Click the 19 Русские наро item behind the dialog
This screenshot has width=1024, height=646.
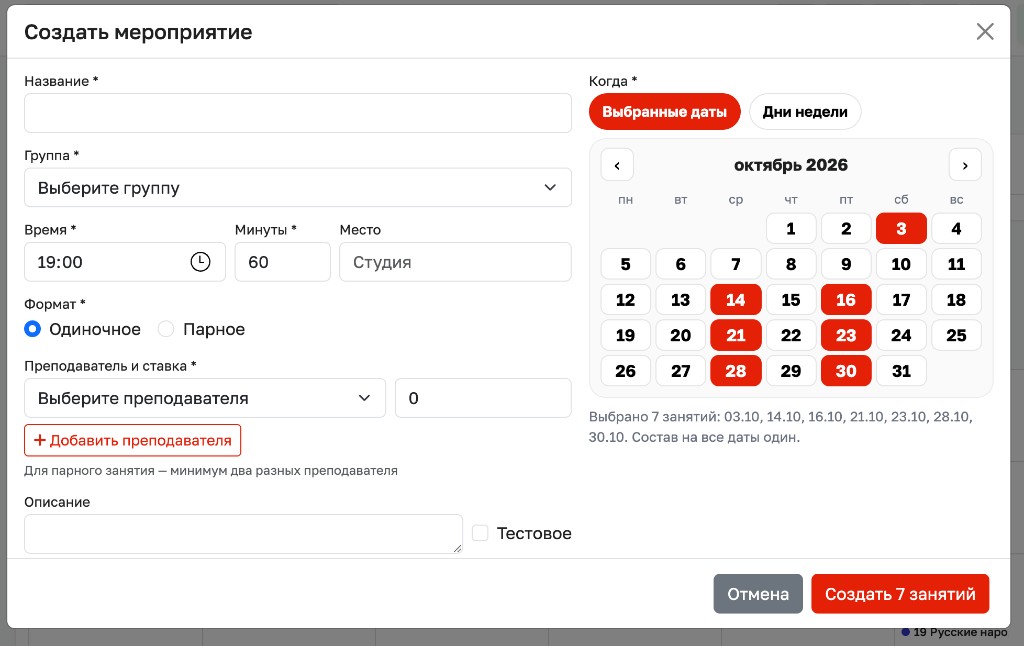tap(955, 632)
